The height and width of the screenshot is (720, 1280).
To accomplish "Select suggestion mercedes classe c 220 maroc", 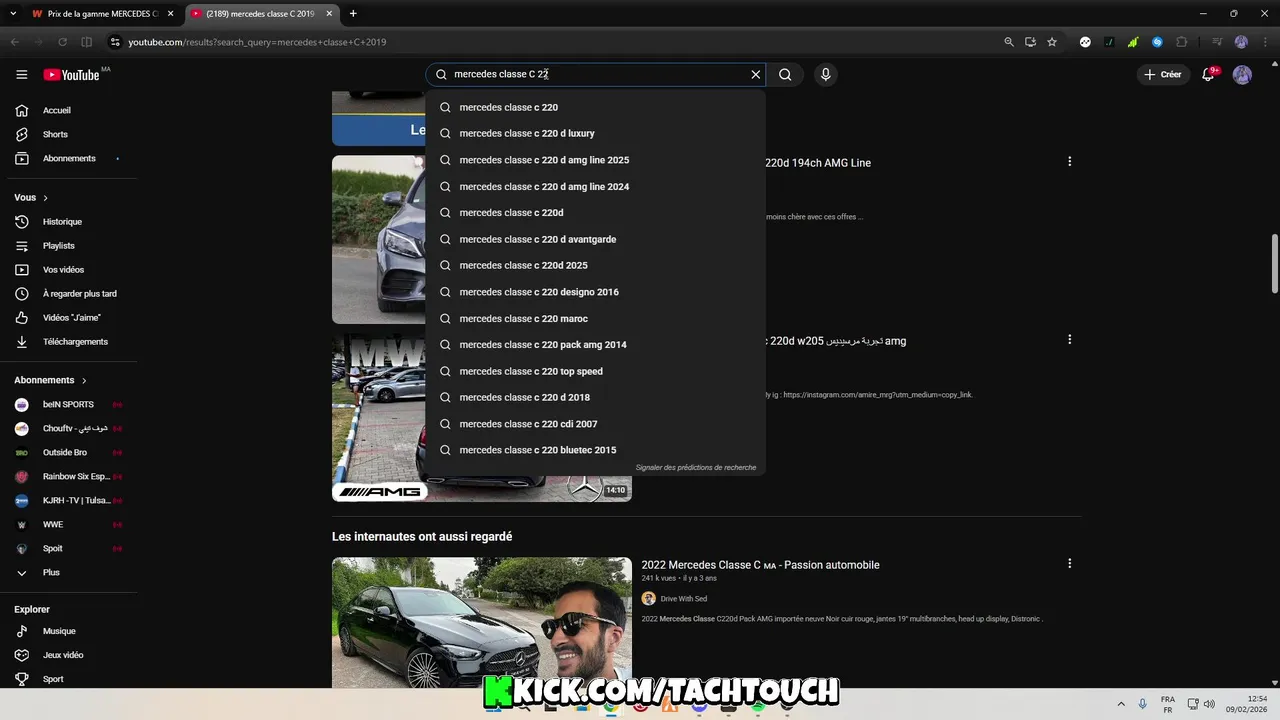I will click(x=595, y=318).
